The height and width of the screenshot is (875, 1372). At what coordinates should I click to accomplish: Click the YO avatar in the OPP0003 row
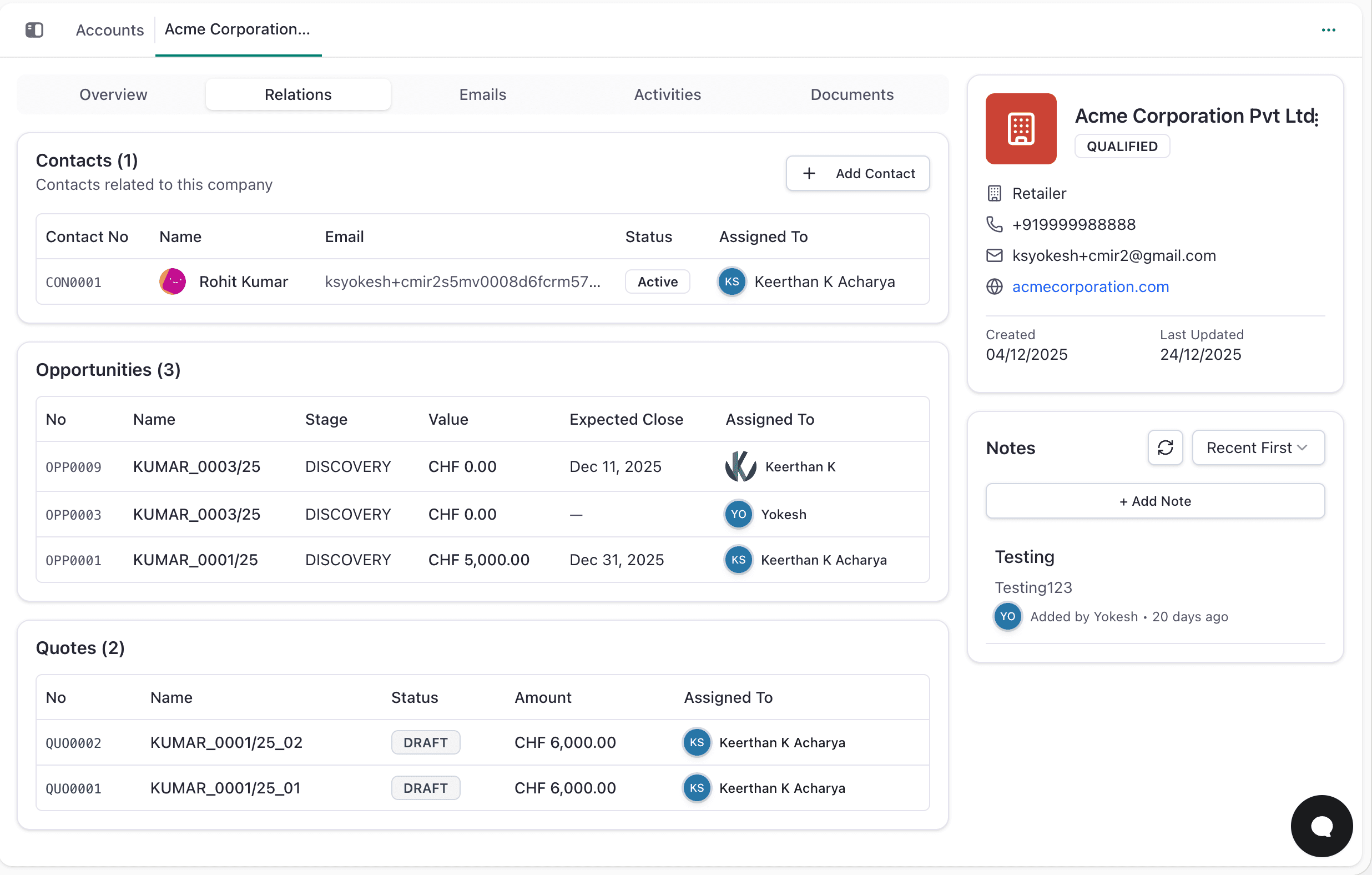coord(738,514)
